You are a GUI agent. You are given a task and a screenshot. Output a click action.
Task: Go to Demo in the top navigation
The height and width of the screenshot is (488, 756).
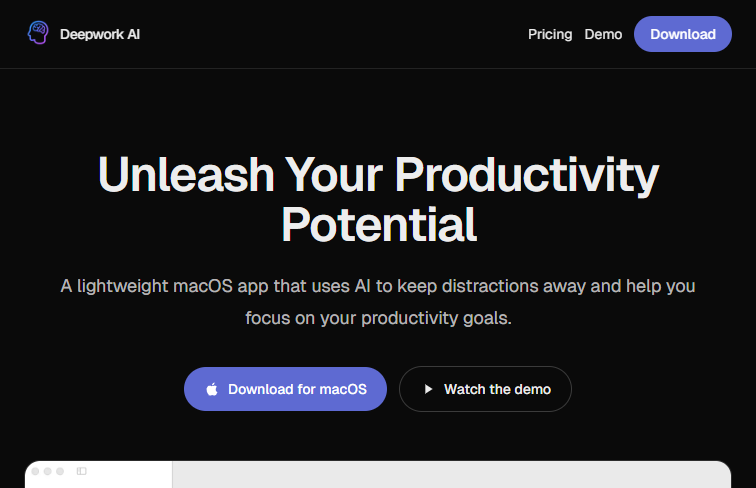tap(603, 34)
